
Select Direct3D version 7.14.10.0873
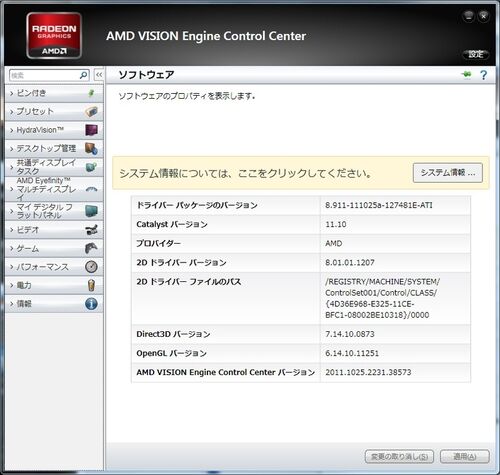click(x=350, y=334)
